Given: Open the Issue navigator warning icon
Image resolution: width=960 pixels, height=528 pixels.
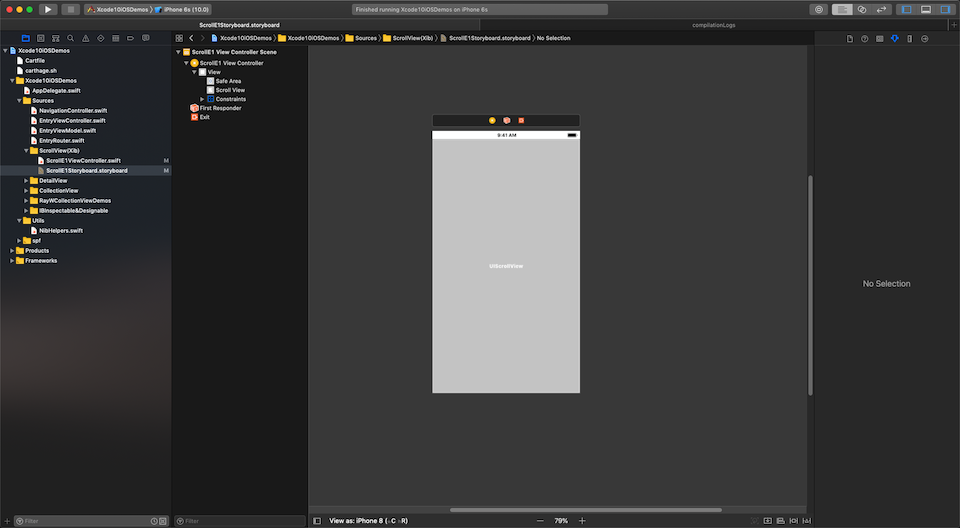Looking at the screenshot, I should pyautogui.click(x=84, y=38).
